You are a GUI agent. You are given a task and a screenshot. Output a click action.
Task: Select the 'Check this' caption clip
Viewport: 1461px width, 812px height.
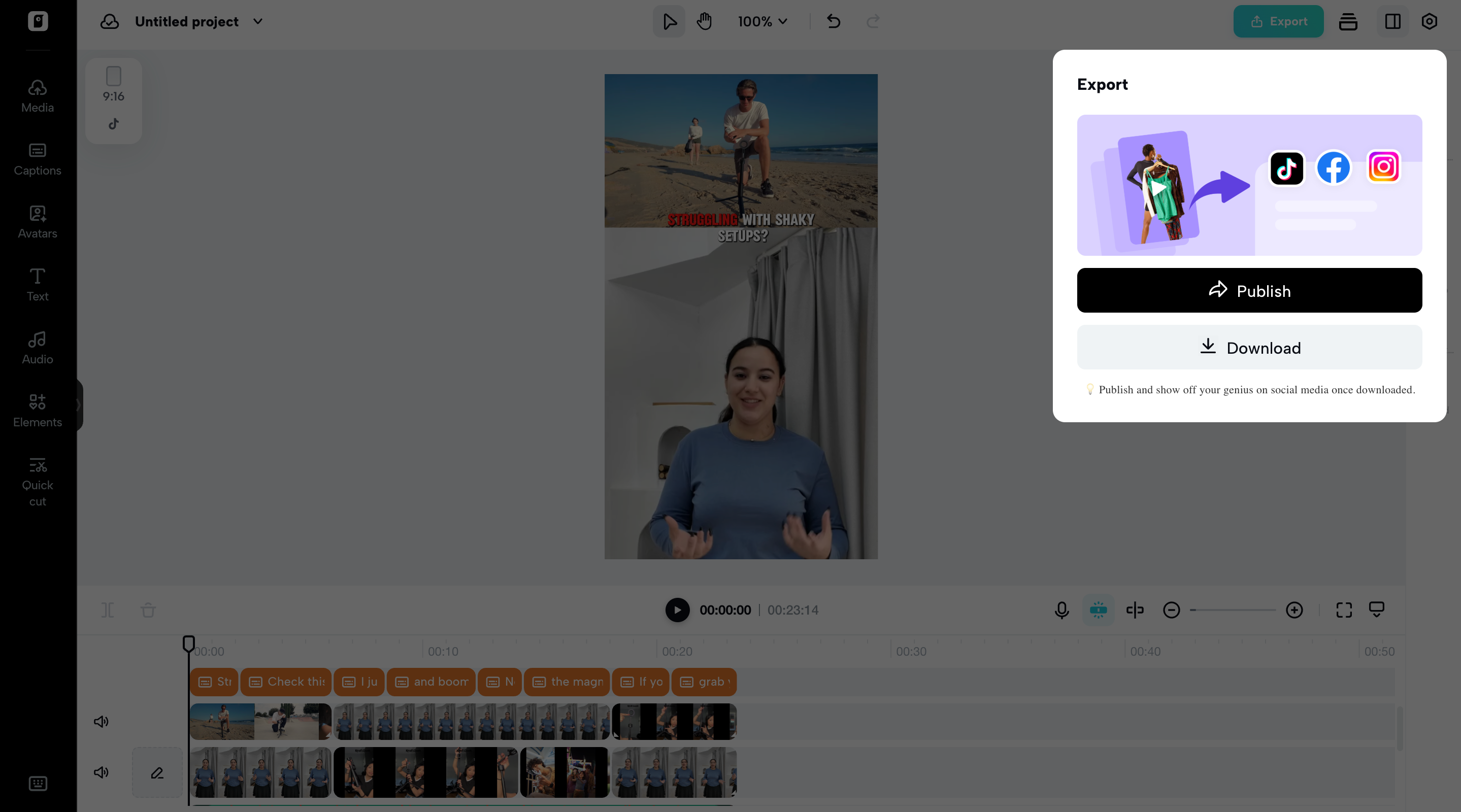(286, 682)
